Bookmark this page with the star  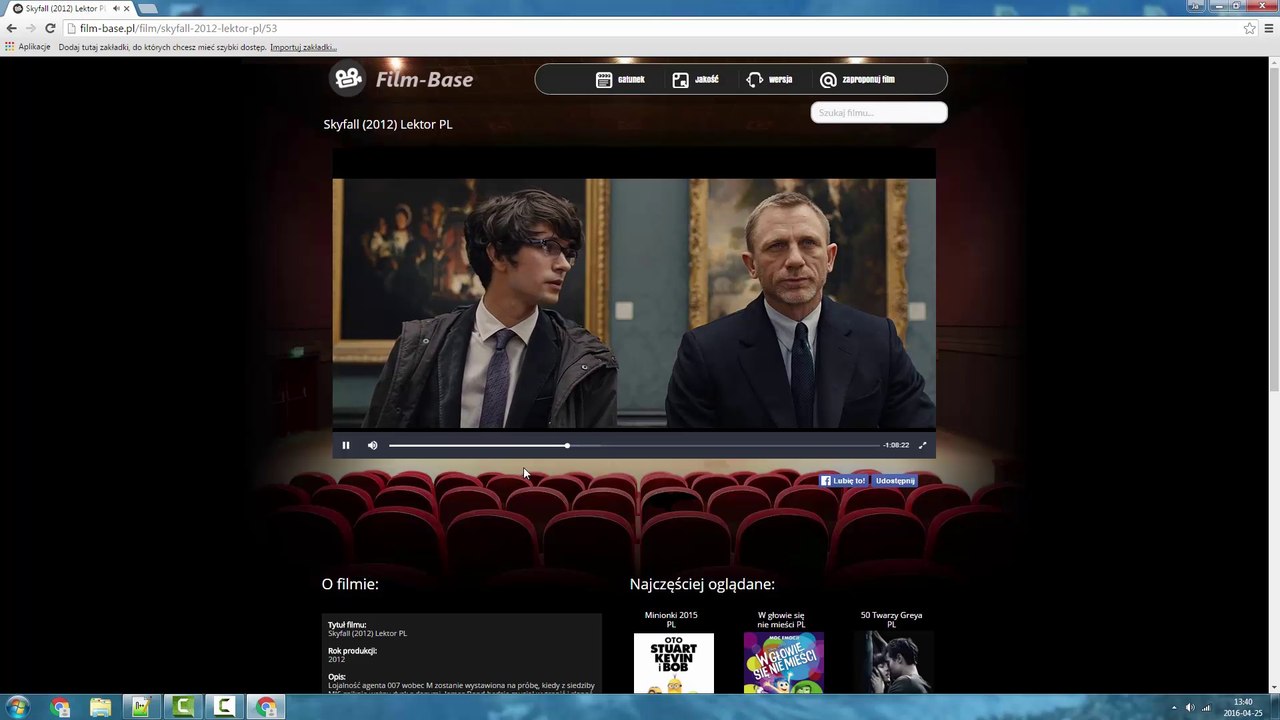click(x=1249, y=28)
